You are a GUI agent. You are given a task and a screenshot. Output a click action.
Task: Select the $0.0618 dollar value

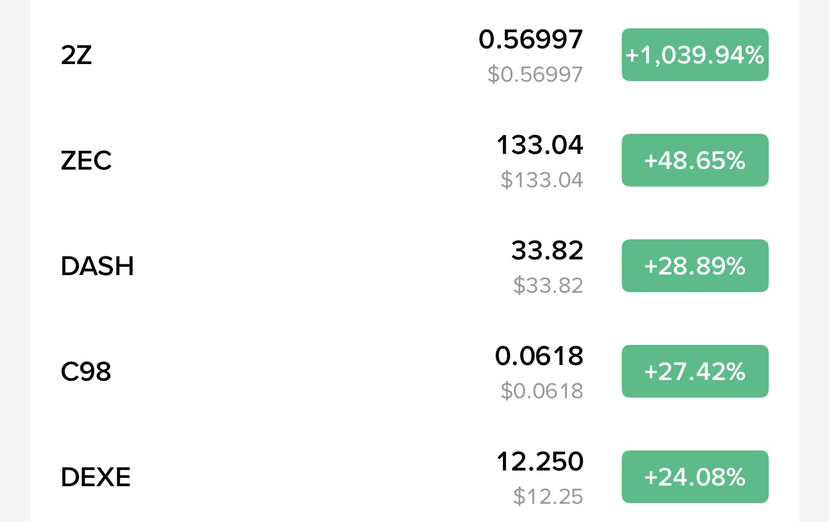click(x=542, y=391)
